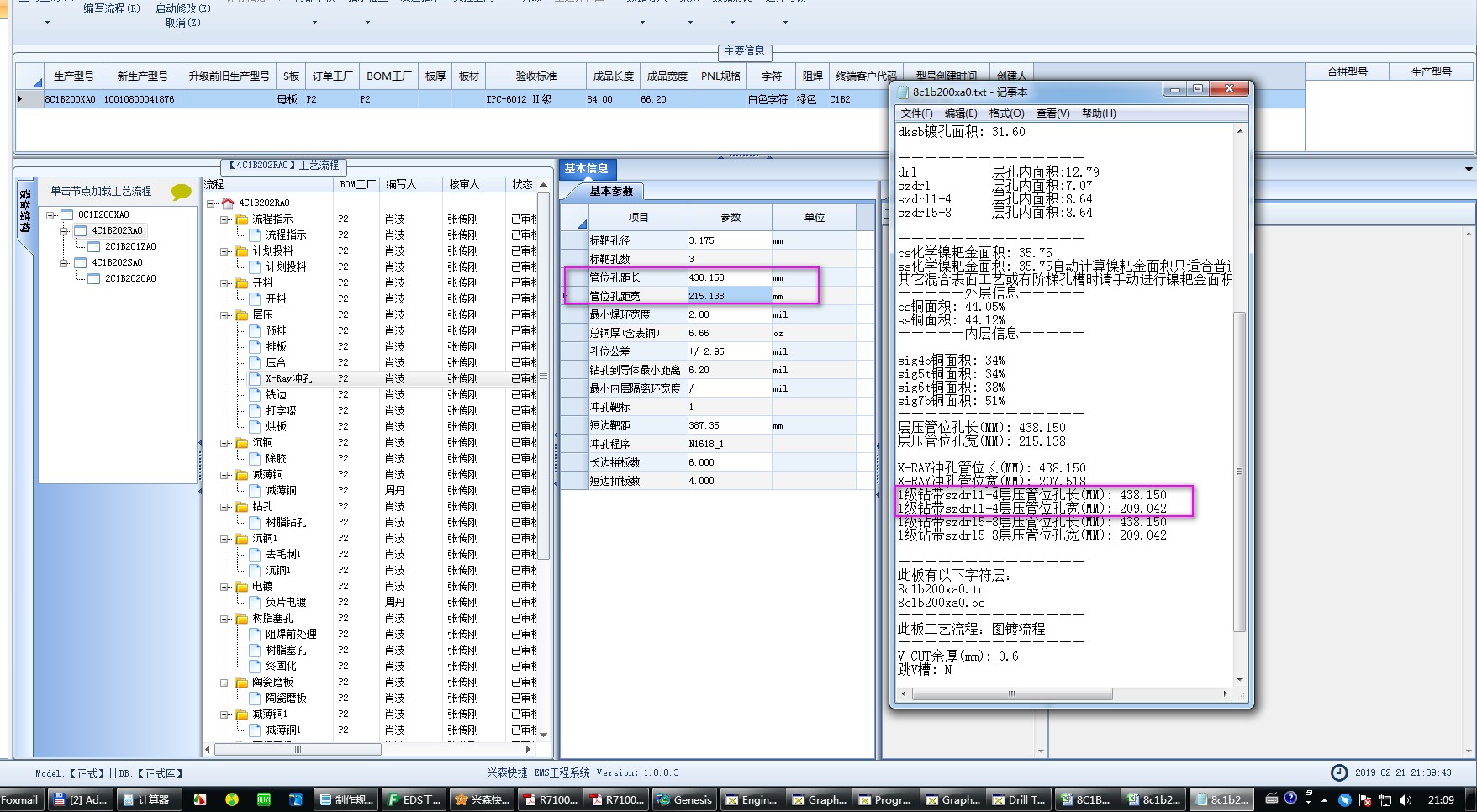The width and height of the screenshot is (1477, 812).
Task: Open 编辑(E) menu in Notepad
Action: click(961, 113)
